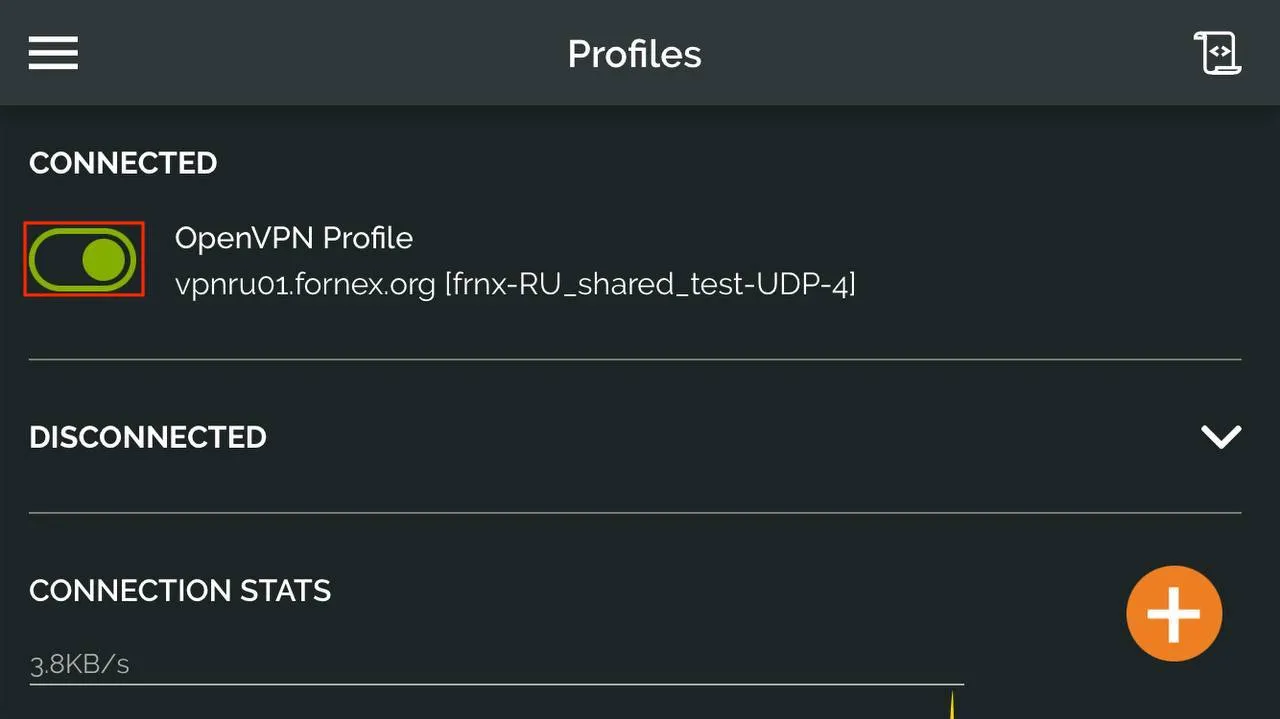Click the Profiles page title
1280x719 pixels.
(634, 54)
